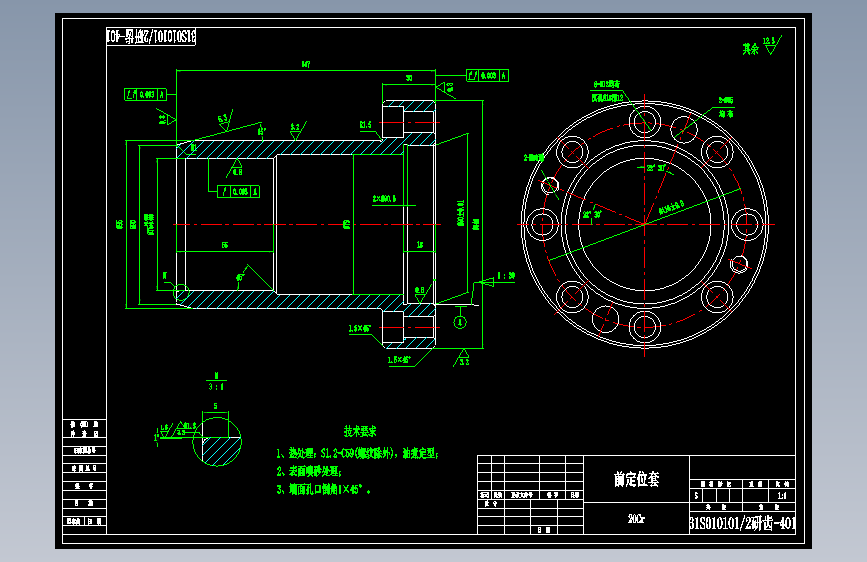Click the 1:30 taper annotation

pyautogui.click(x=506, y=276)
